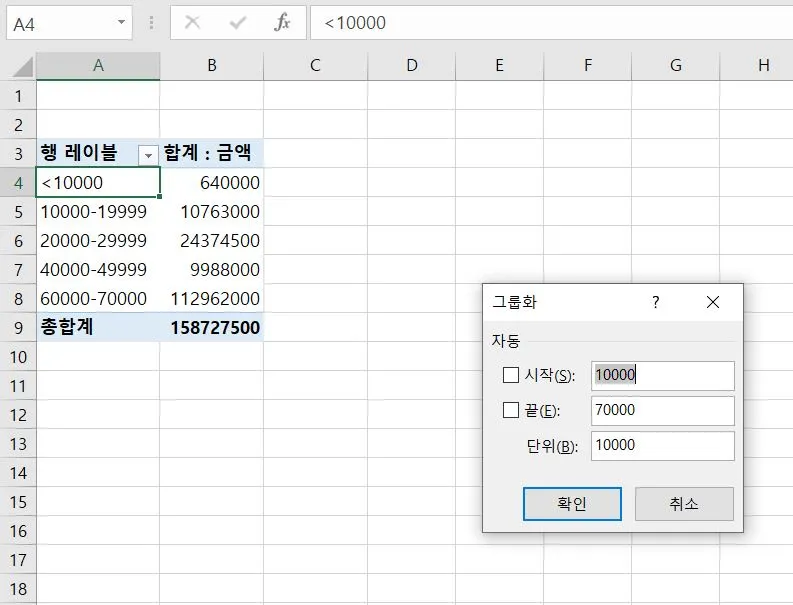Viewport: 793px width, 605px height.
Task: Select column F header
Action: point(588,66)
